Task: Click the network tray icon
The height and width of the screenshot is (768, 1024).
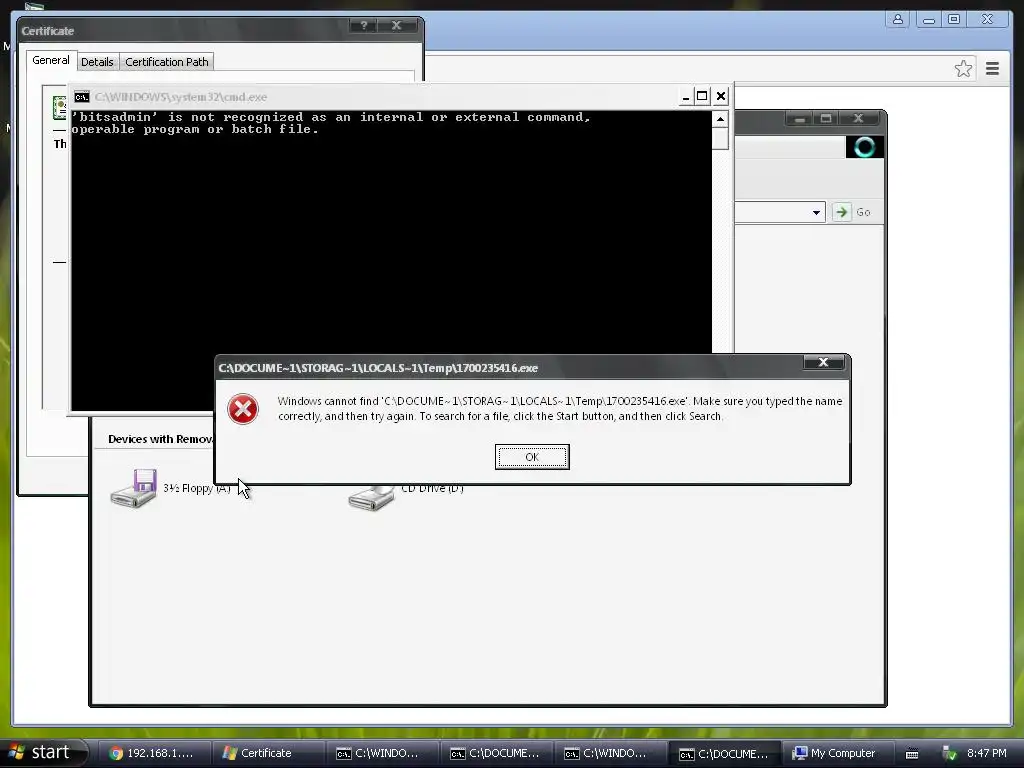Action: click(x=949, y=754)
